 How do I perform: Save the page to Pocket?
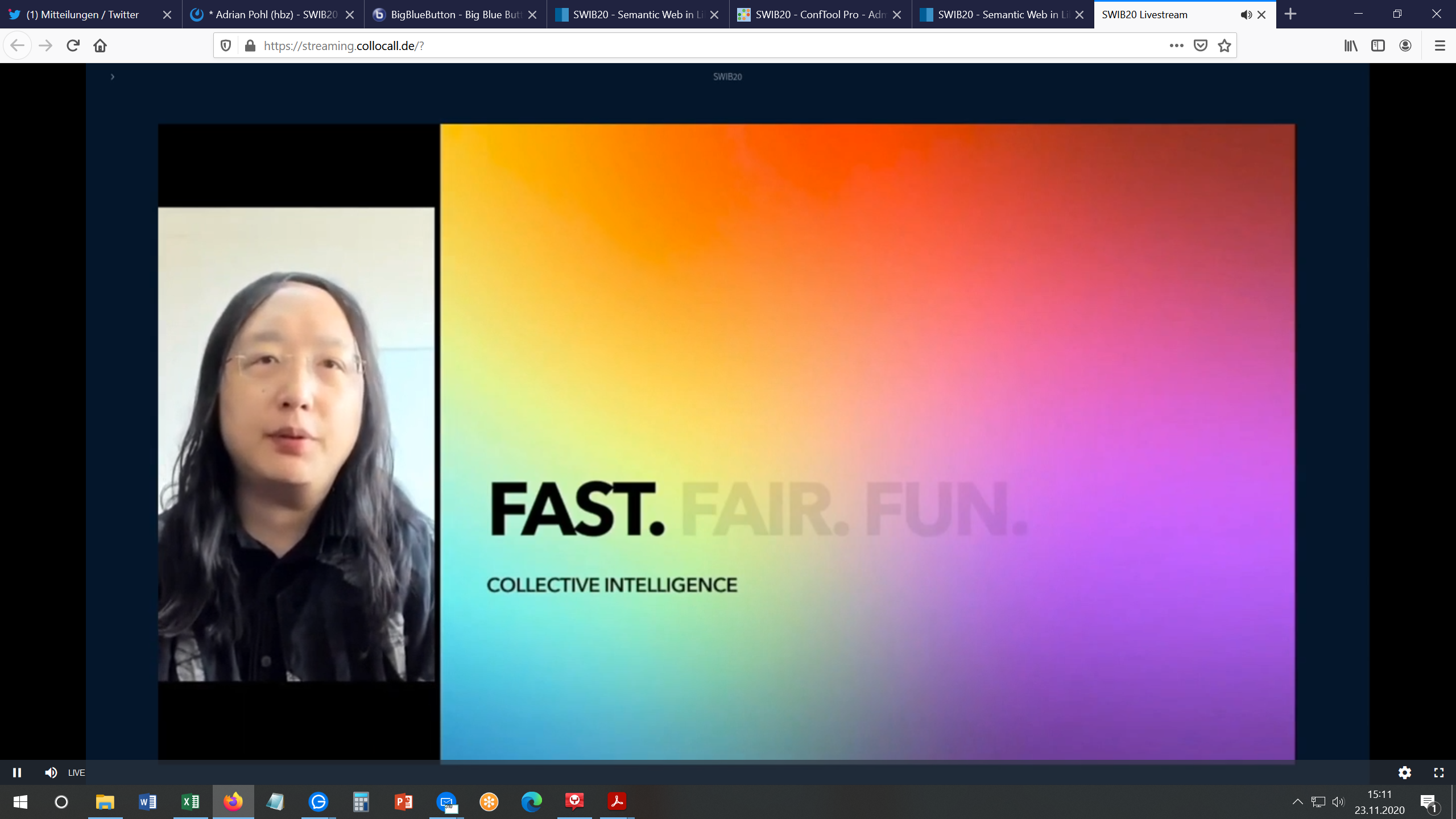[1200, 45]
